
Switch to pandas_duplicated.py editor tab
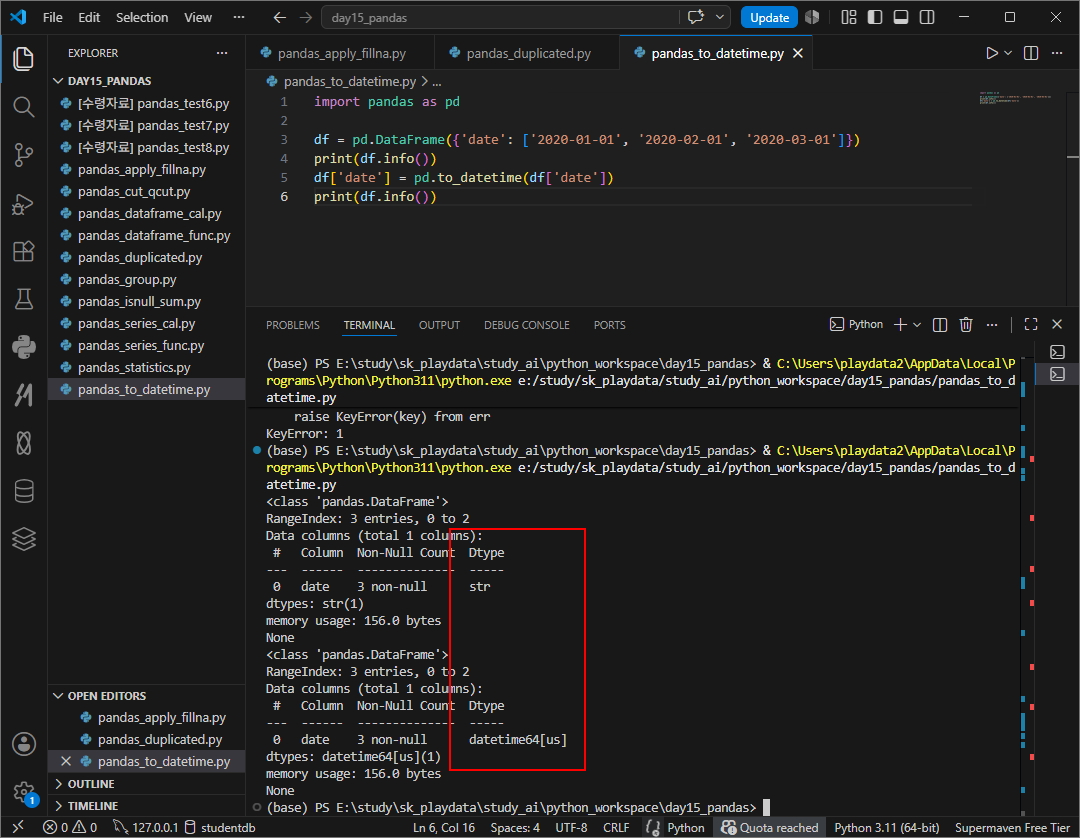tap(528, 53)
